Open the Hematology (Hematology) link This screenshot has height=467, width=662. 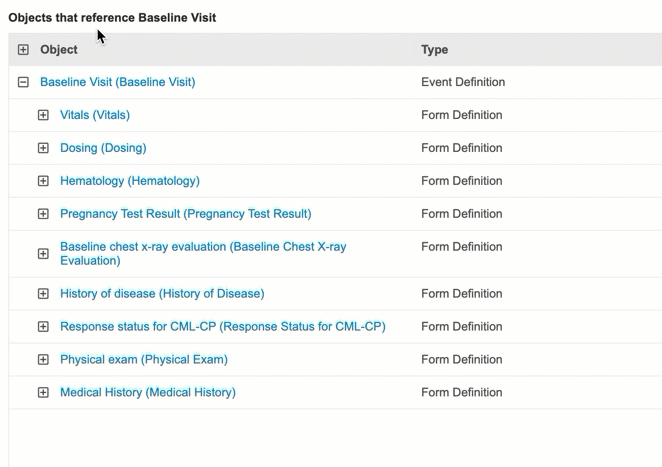click(130, 181)
